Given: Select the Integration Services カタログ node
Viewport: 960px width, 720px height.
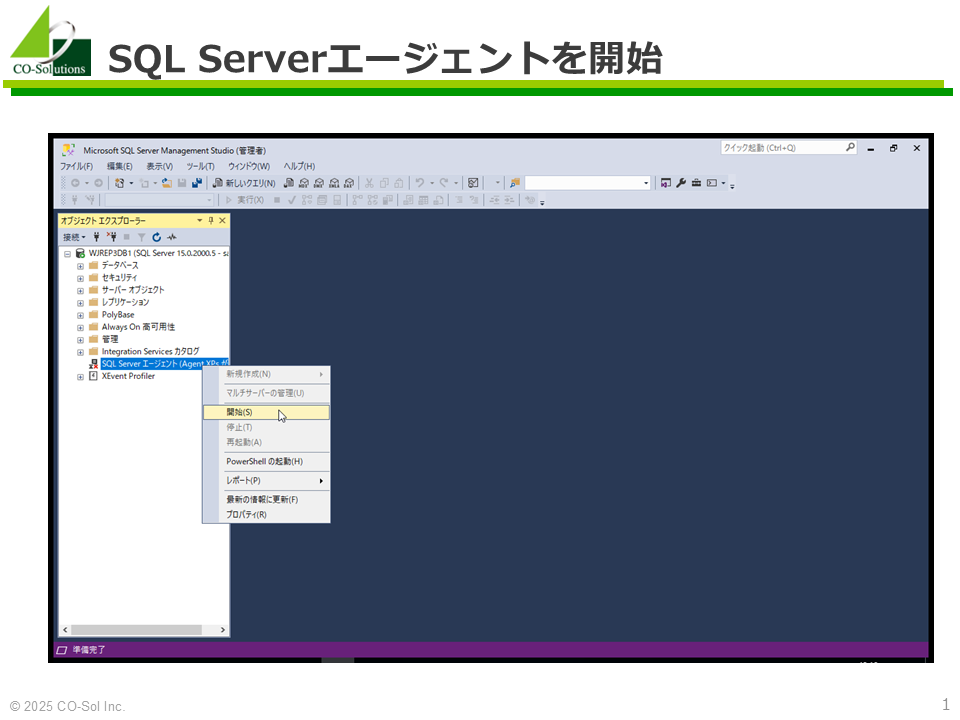Looking at the screenshot, I should pyautogui.click(x=150, y=351).
